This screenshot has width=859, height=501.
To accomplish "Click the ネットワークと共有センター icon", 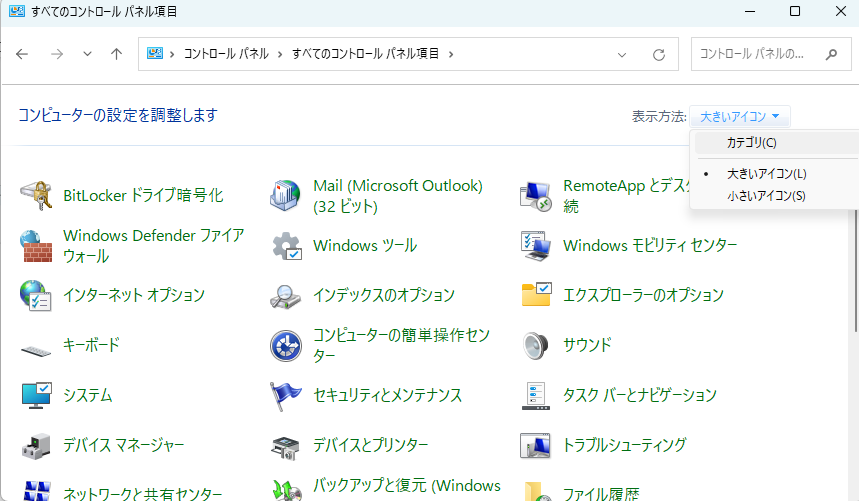I will [x=37, y=491].
